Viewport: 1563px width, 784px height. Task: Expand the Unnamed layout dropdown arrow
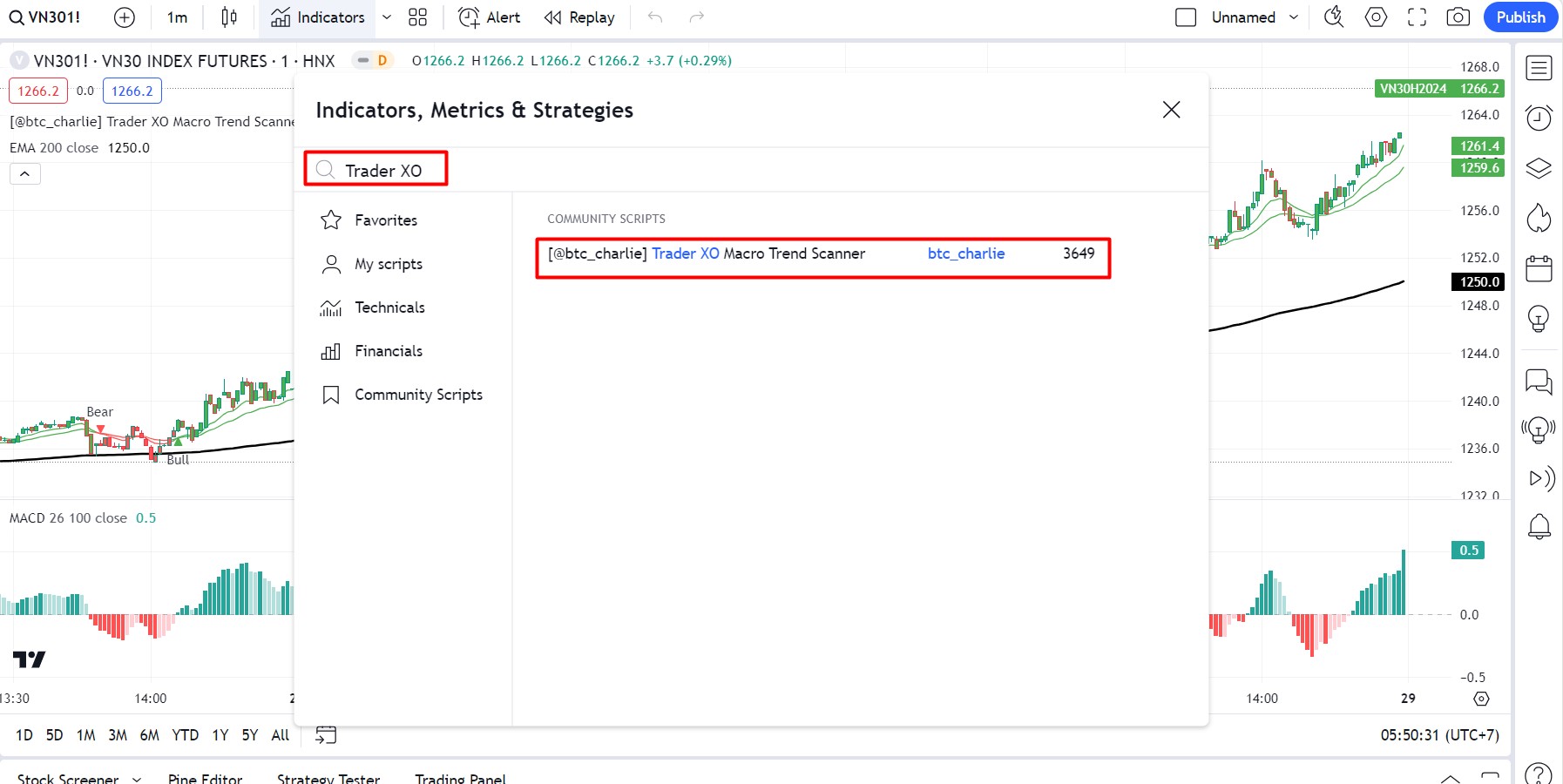point(1294,17)
